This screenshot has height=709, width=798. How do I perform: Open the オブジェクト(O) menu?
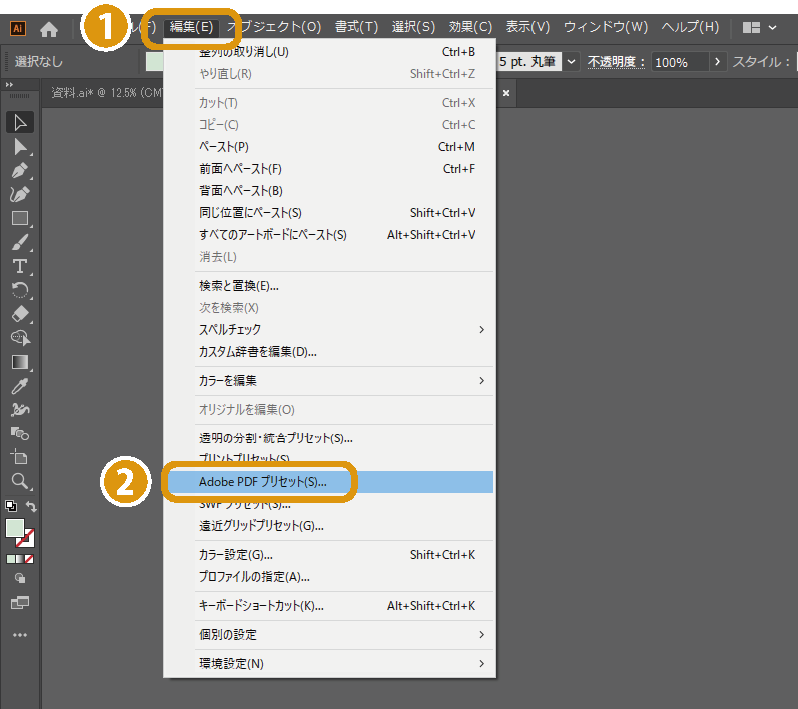click(x=274, y=27)
